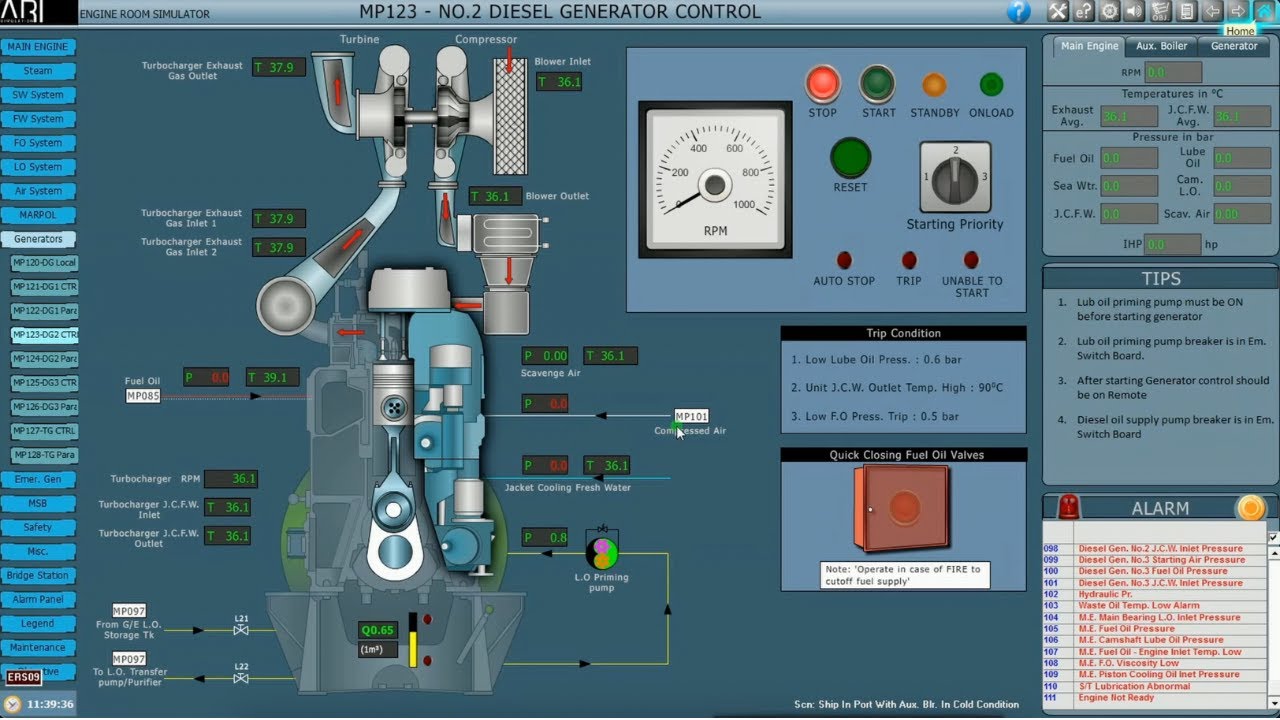Expand the Safety menu

pyautogui.click(x=38, y=527)
